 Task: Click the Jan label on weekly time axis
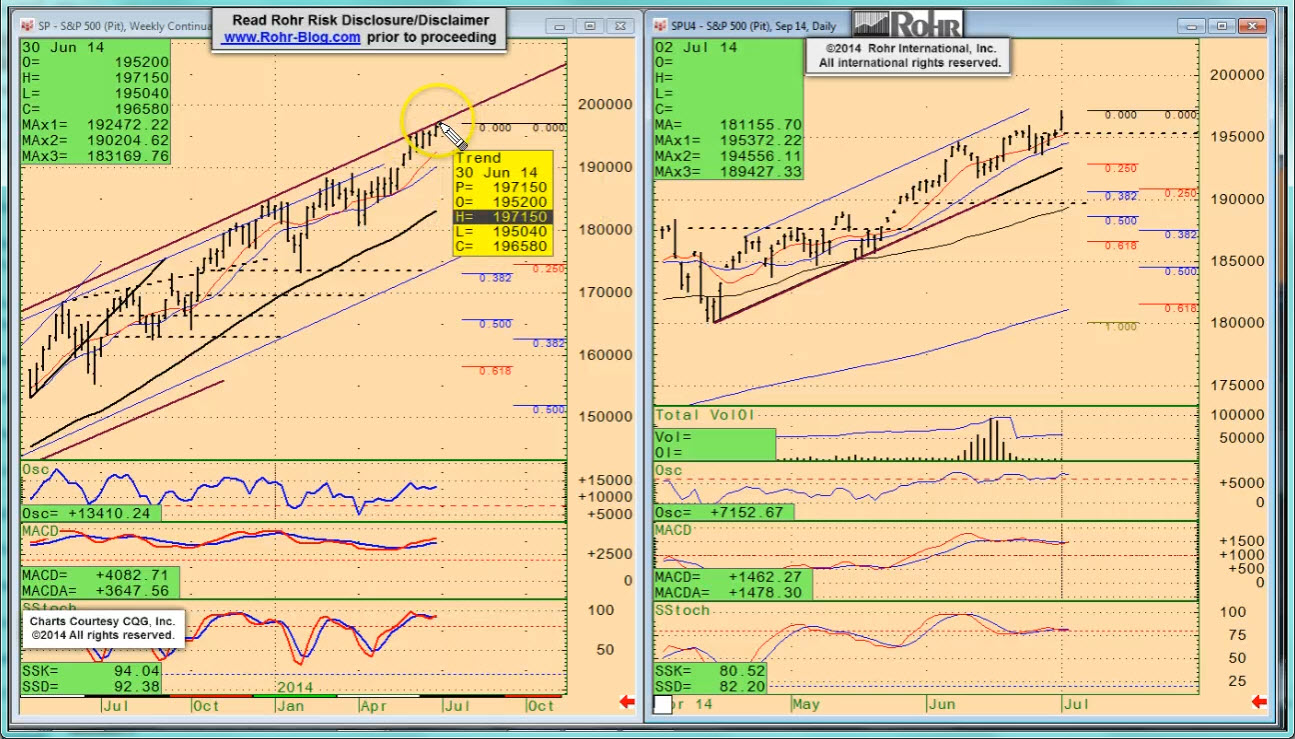[290, 706]
